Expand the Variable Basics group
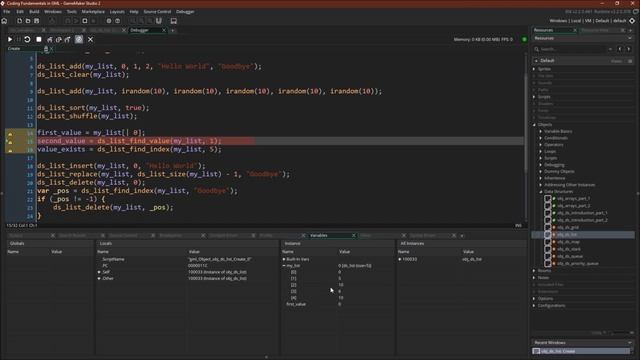Image resolution: width=640 pixels, height=360 pixels. [x=541, y=131]
